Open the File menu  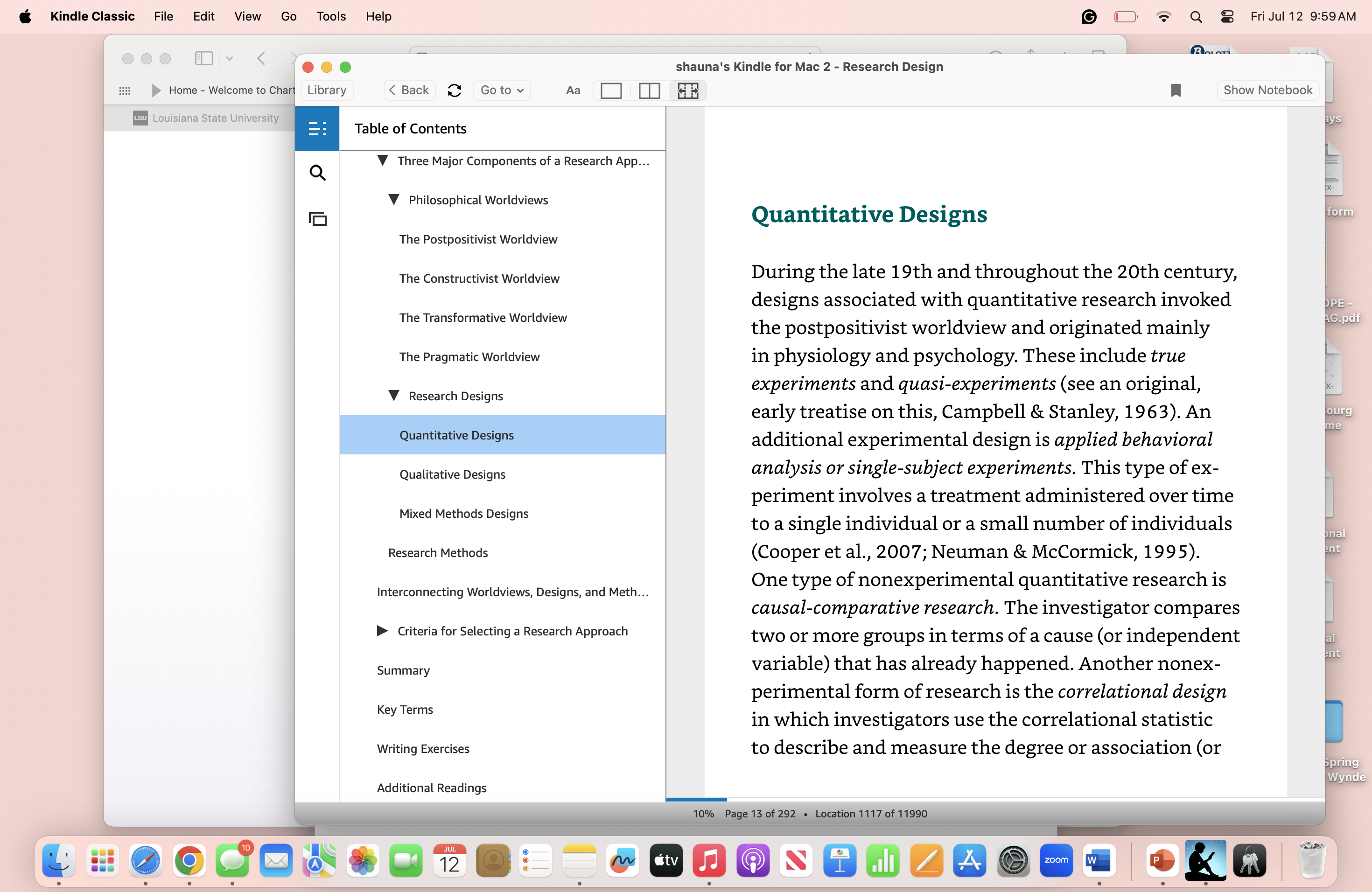163,16
